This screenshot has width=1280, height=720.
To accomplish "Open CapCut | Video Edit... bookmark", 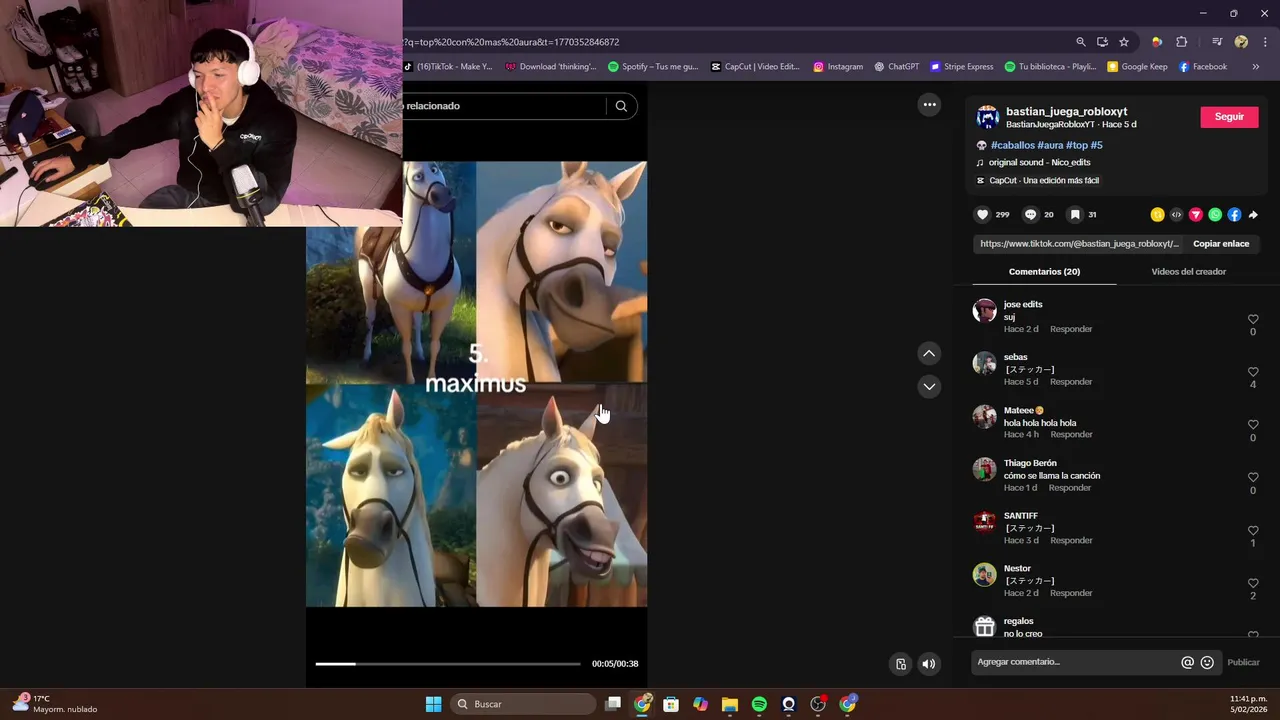I will pos(755,67).
